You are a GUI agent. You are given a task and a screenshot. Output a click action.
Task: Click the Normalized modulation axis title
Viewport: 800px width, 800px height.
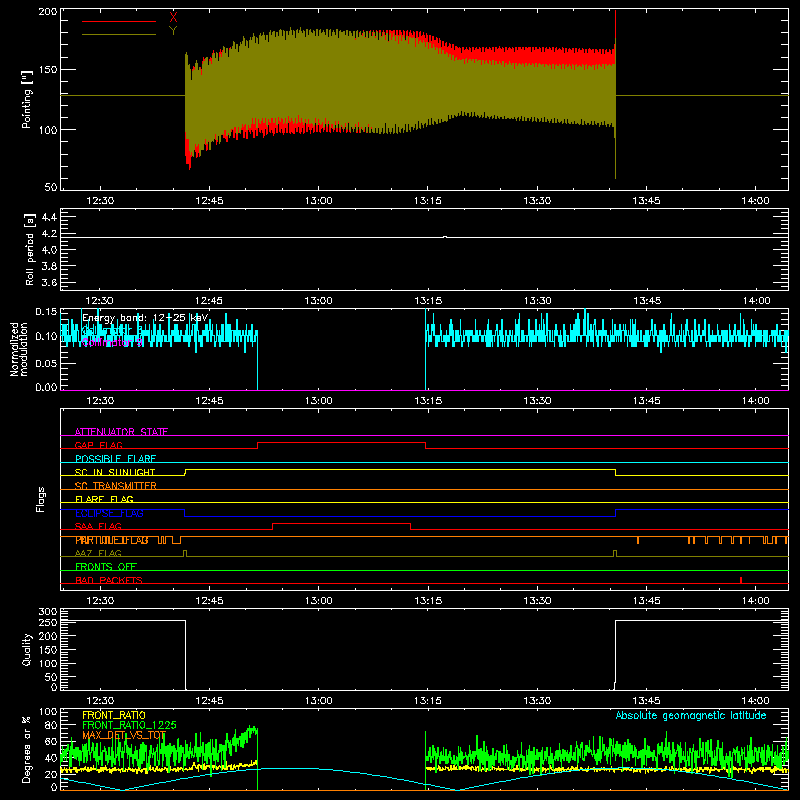click(19, 349)
